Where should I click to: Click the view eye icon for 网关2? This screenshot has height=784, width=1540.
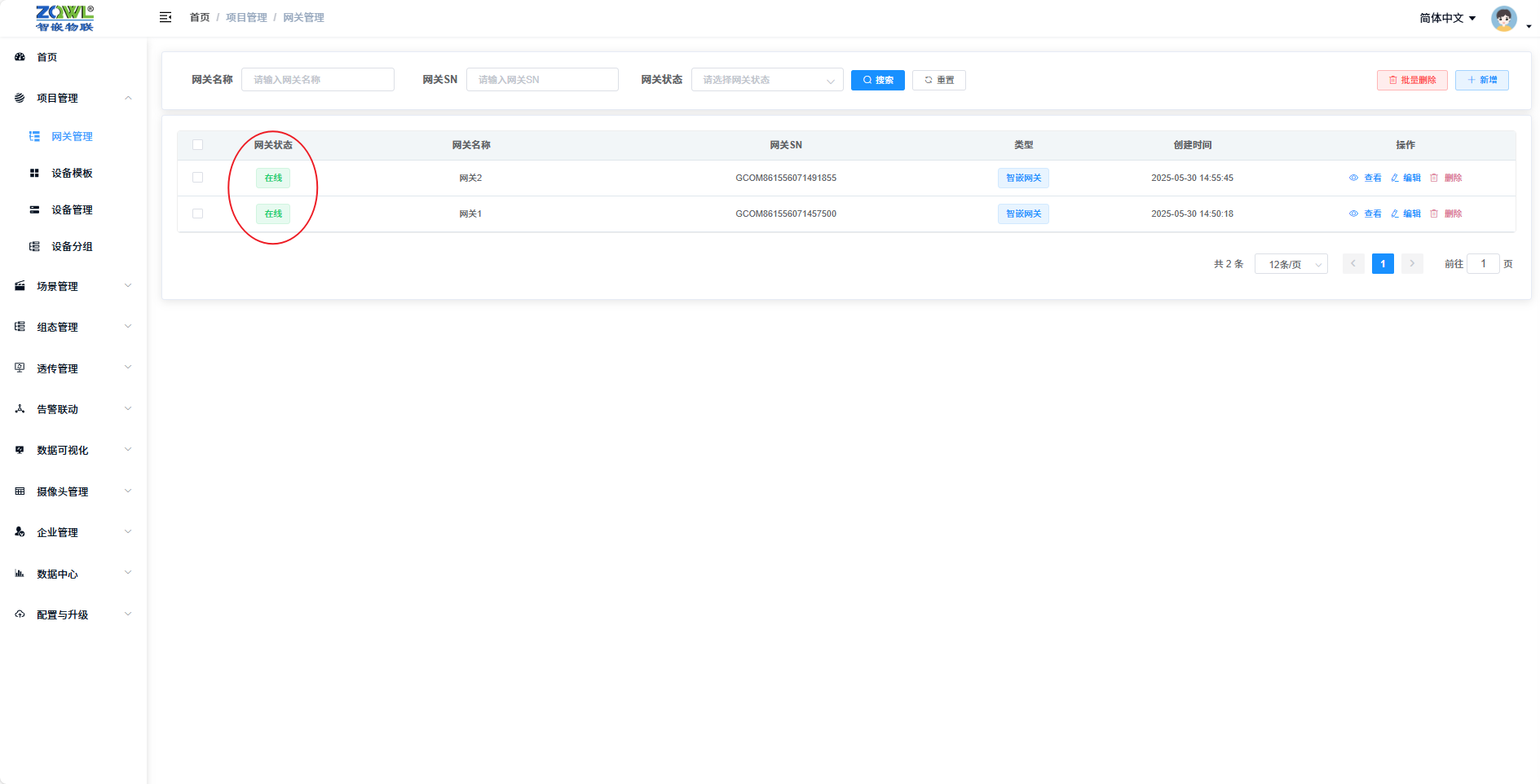tap(1353, 178)
